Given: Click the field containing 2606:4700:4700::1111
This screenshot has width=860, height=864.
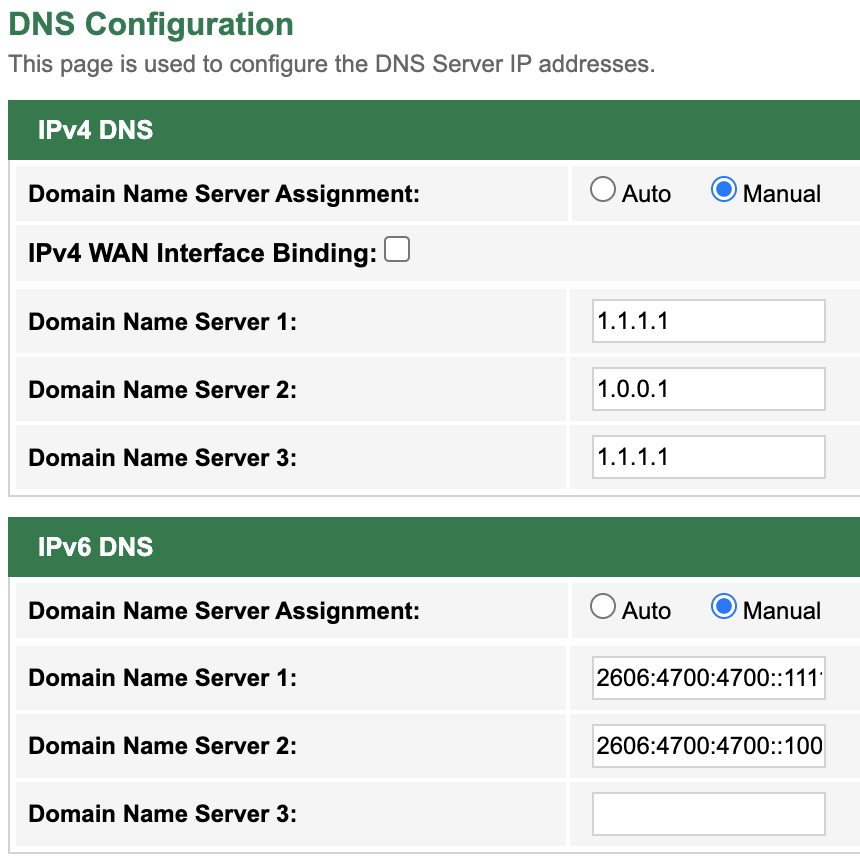Looking at the screenshot, I should pos(708,677).
